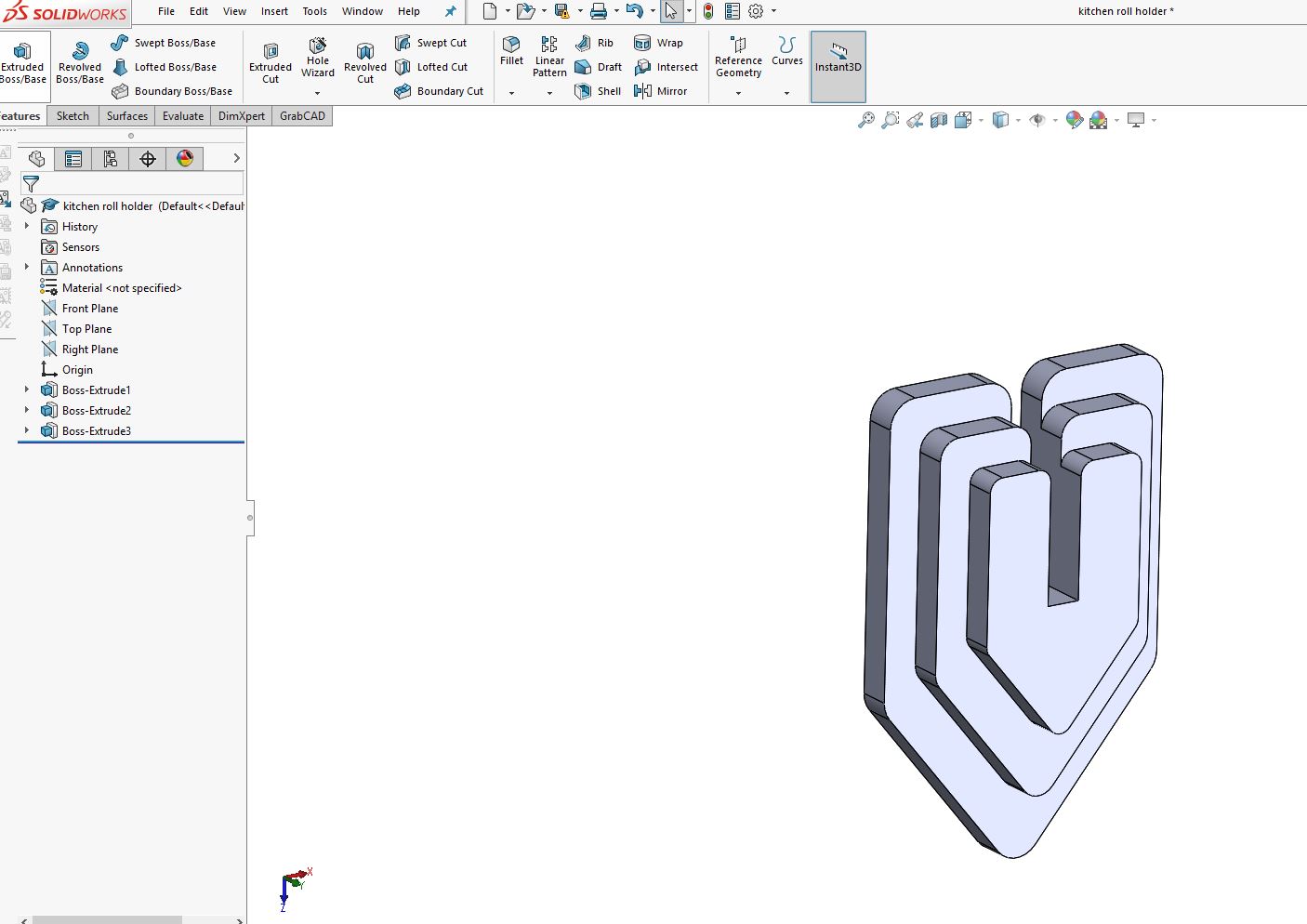The image size is (1307, 924).
Task: Open the Hole Wizard tool
Action: (318, 58)
